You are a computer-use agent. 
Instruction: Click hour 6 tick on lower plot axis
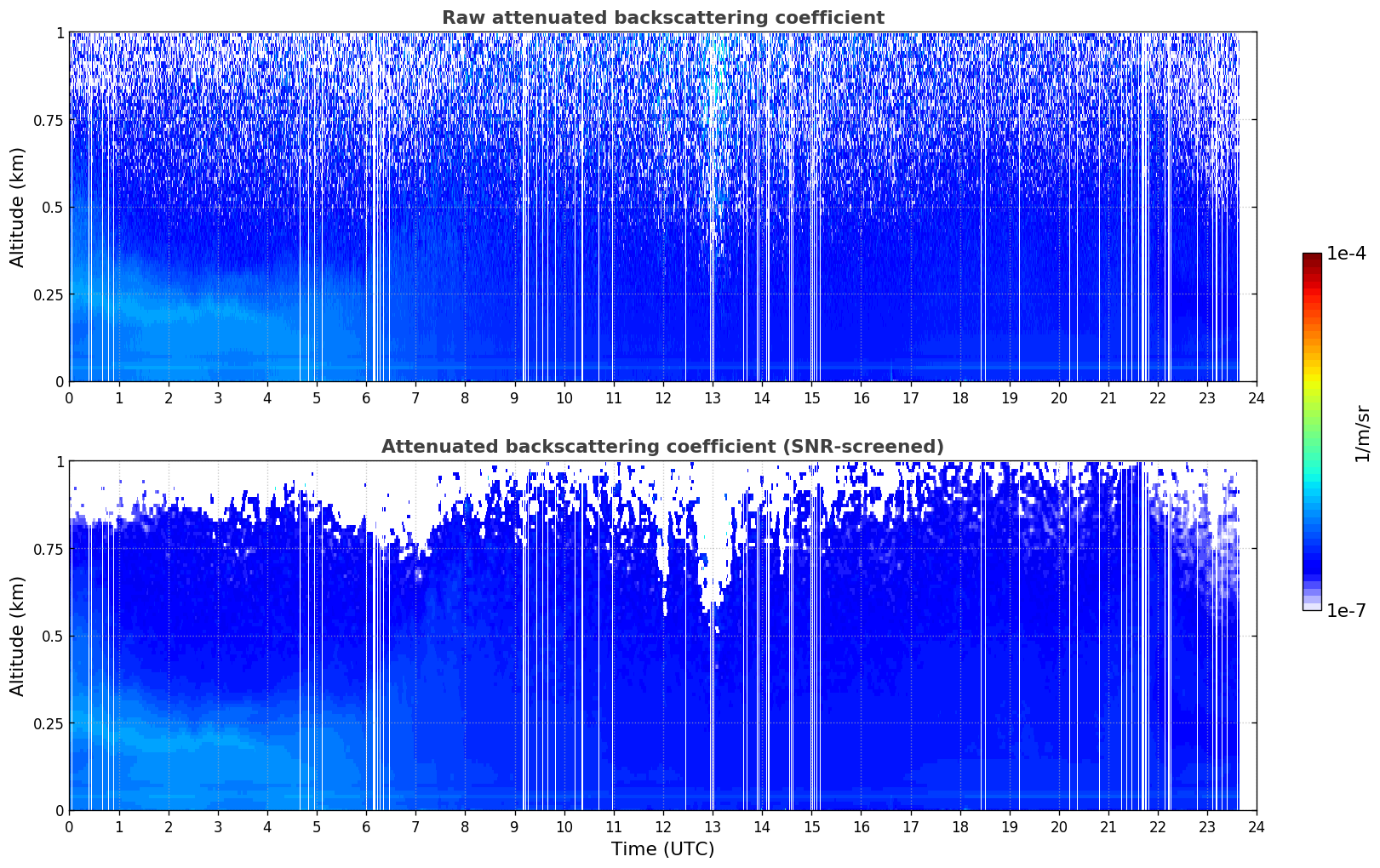click(366, 827)
